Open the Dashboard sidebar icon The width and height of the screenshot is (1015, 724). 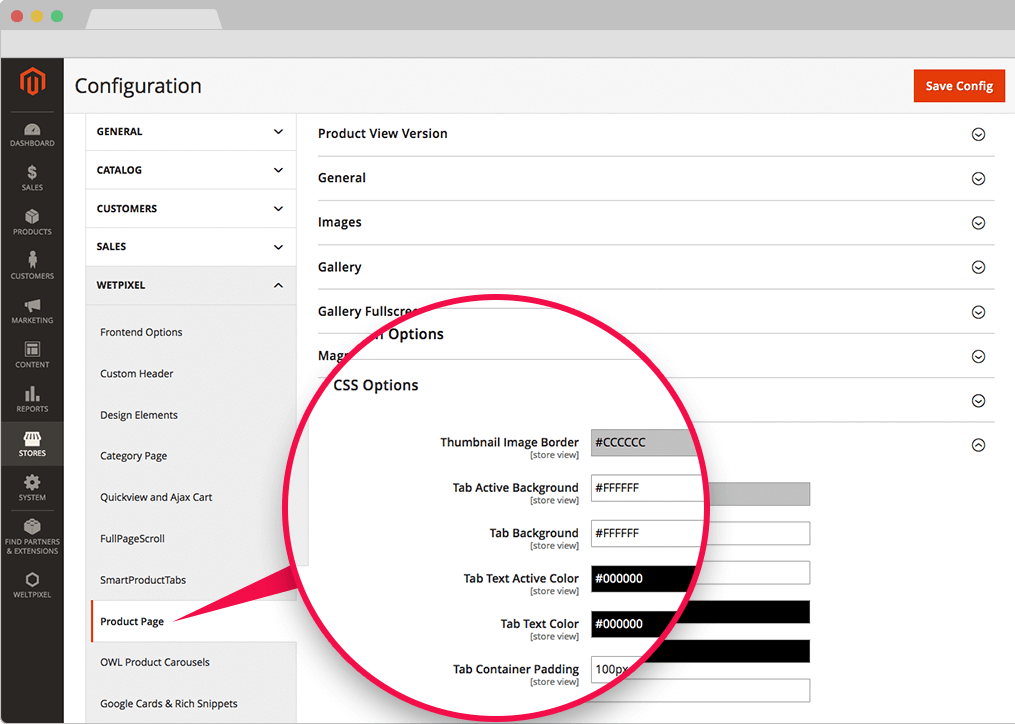(x=32, y=134)
